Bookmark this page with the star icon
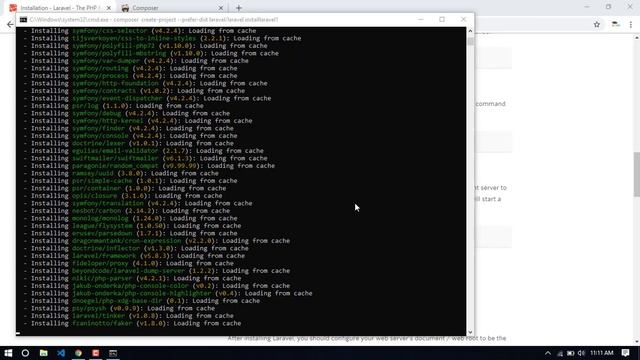 pos(597,24)
